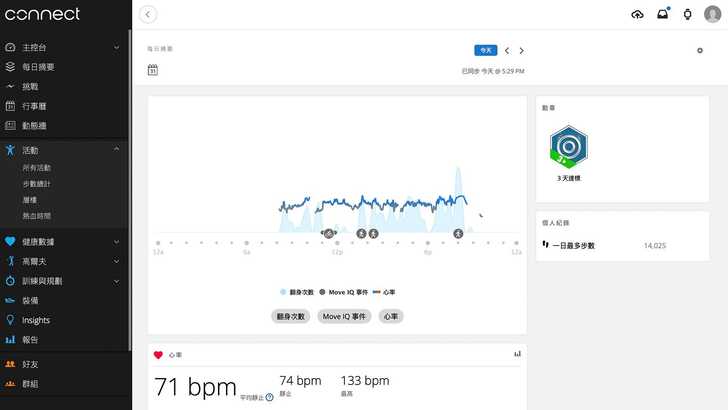Image resolution: width=728 pixels, height=410 pixels.
Task: Open the notifications inbox icon
Action: click(x=662, y=14)
